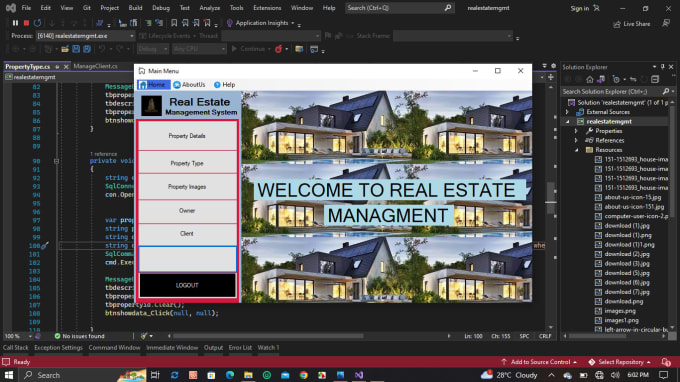680x382 pixels.
Task: Switch views icon in Solution Explorer
Action: 601,79
